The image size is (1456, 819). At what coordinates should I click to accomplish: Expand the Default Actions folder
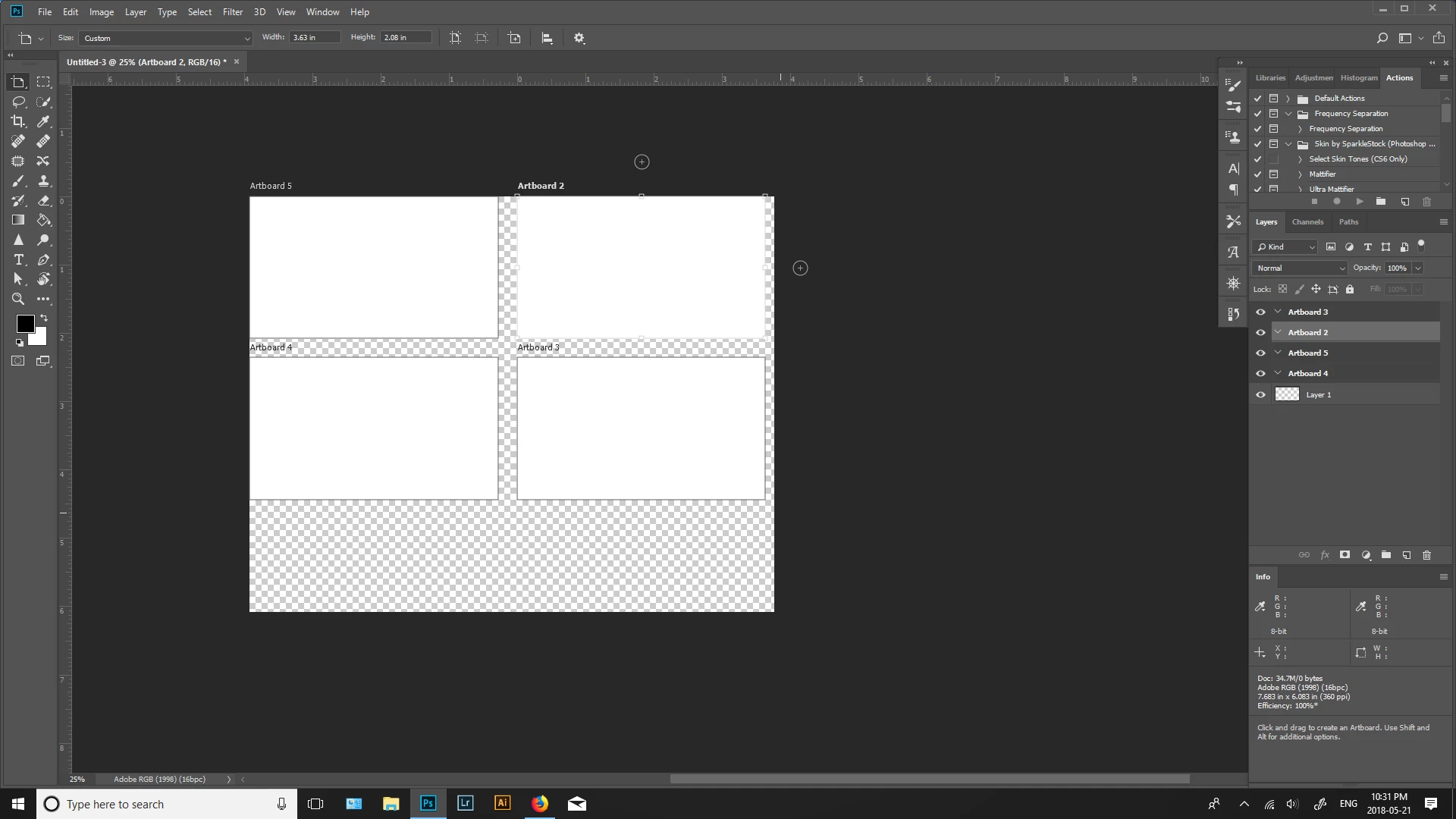pyautogui.click(x=1288, y=99)
